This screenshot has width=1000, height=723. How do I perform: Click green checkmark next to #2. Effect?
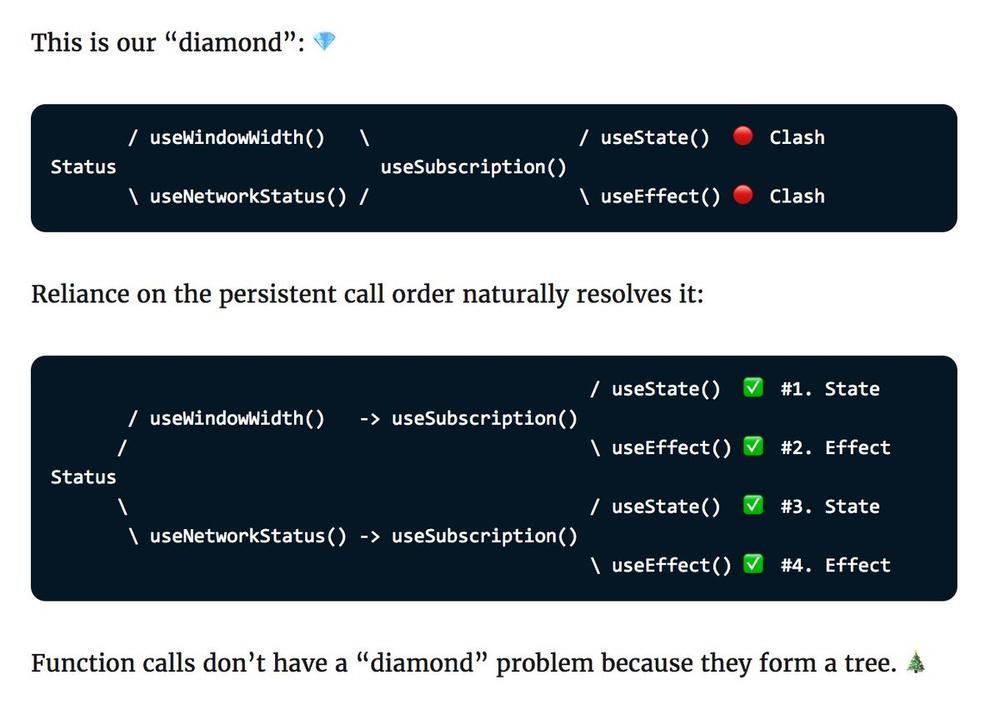pyautogui.click(x=753, y=446)
